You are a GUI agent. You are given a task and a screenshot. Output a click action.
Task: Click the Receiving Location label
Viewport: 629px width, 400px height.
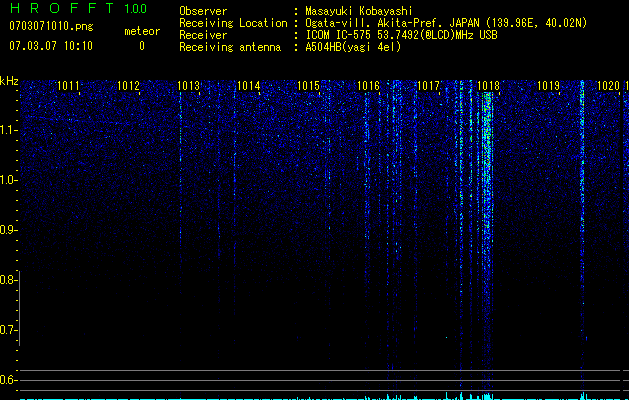[x=233, y=23]
